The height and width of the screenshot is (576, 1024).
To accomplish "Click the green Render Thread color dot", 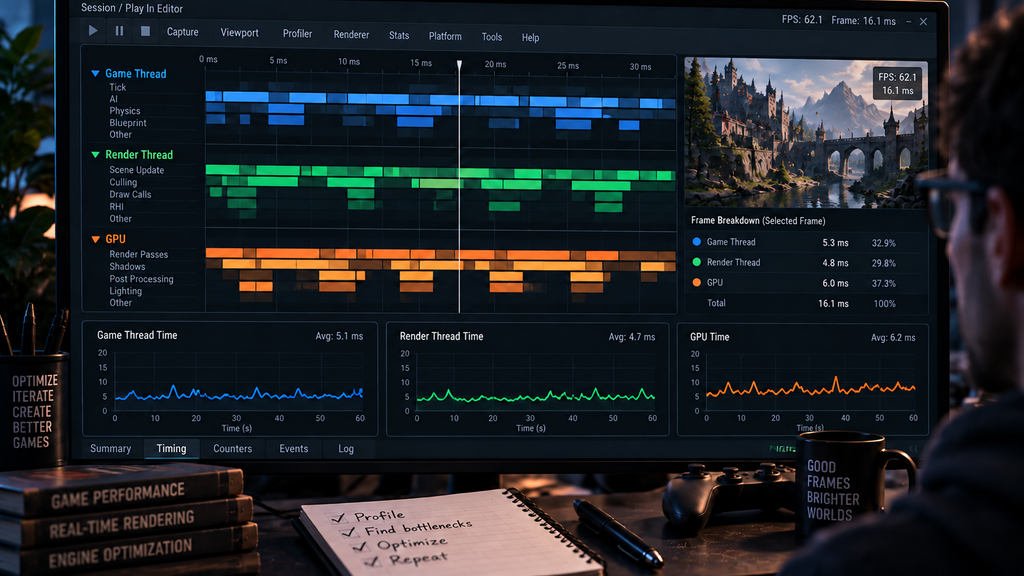I will tap(696, 262).
